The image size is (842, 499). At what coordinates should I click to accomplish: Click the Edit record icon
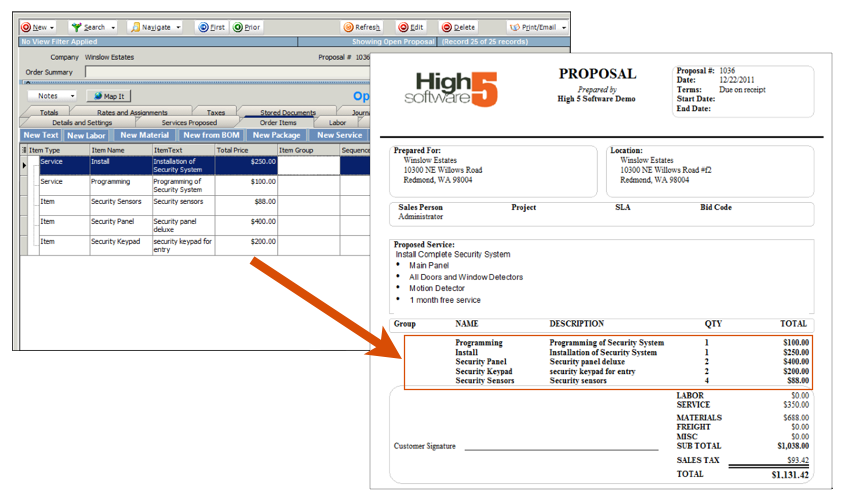[x=403, y=27]
